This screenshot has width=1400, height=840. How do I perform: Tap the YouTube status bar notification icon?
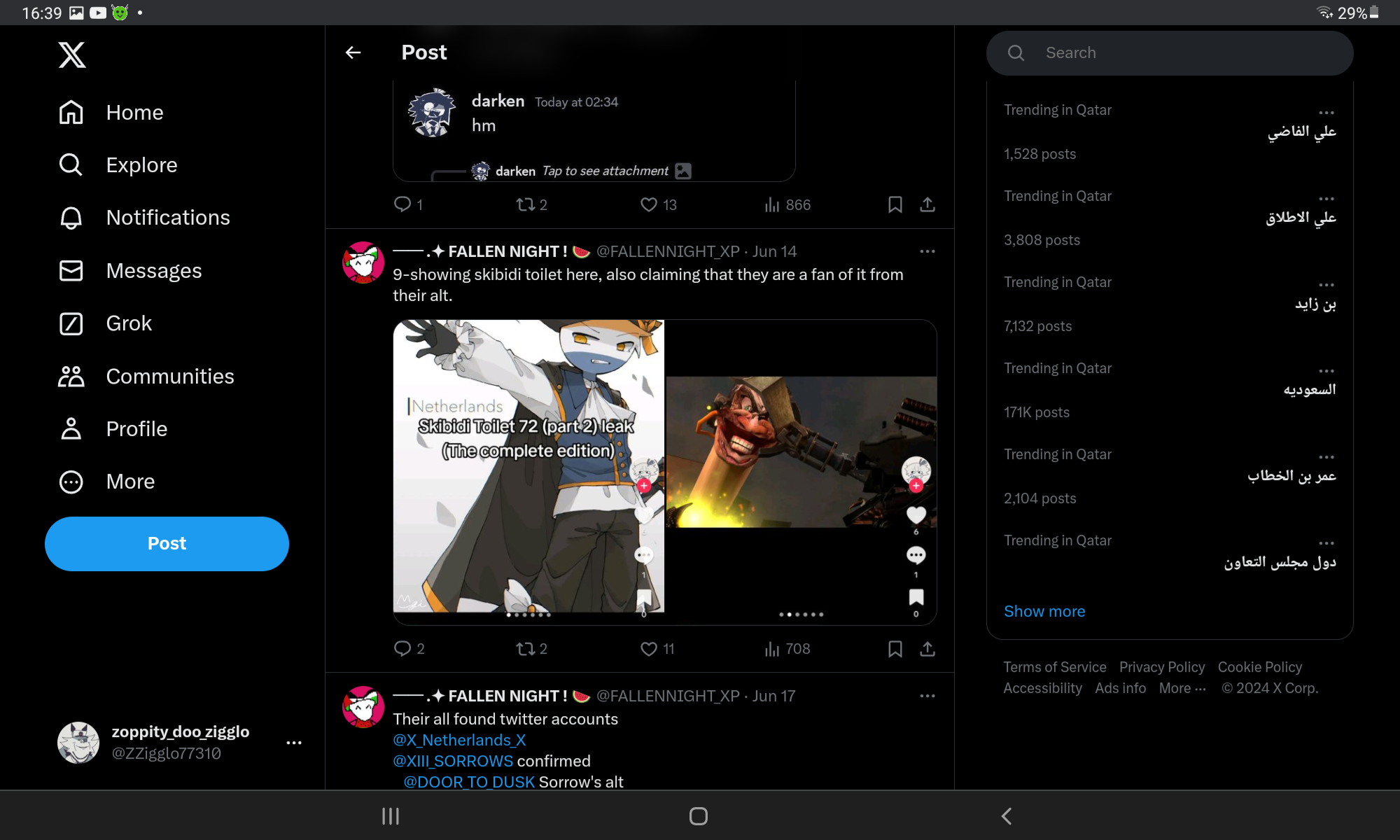tap(98, 13)
